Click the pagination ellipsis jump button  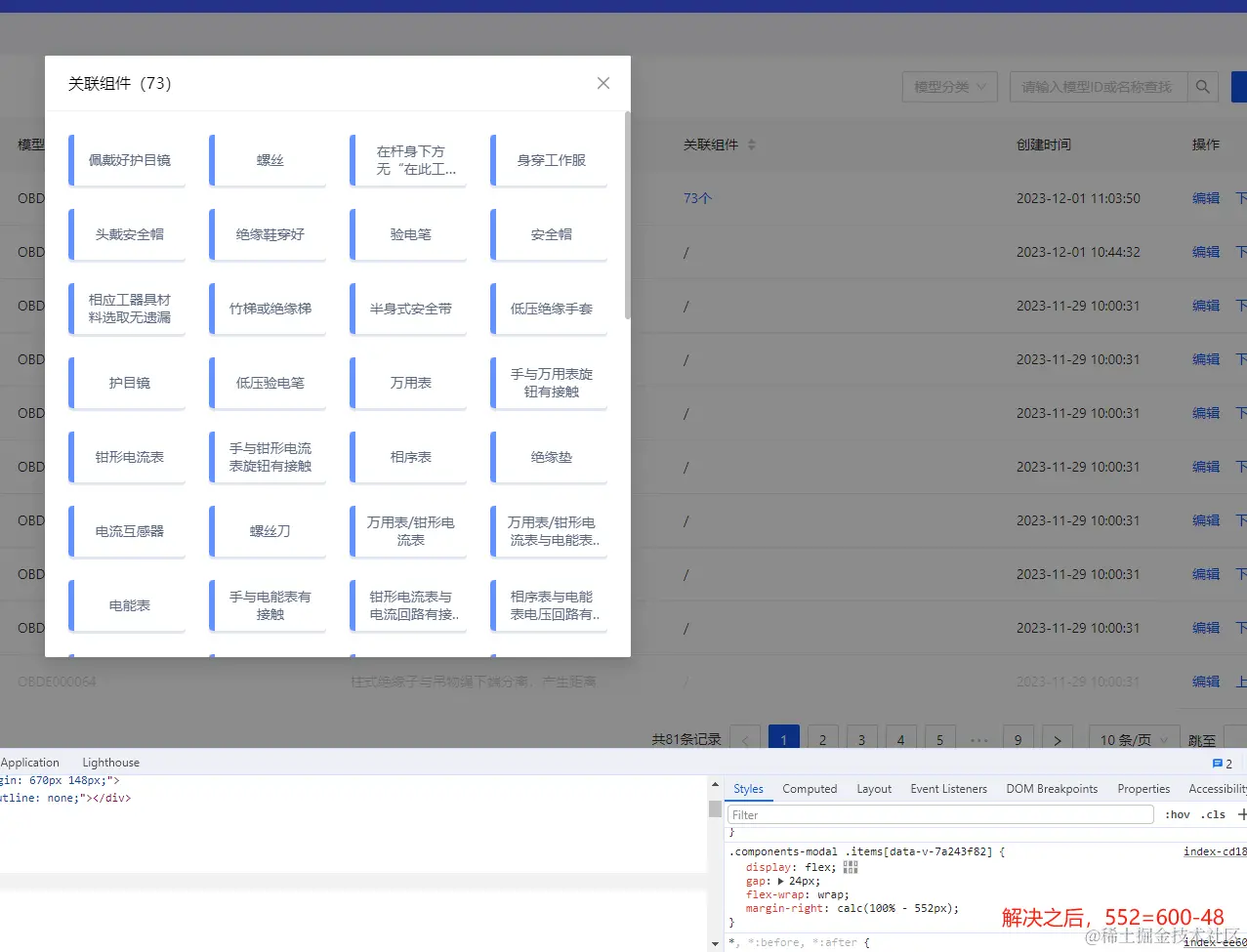(x=979, y=739)
